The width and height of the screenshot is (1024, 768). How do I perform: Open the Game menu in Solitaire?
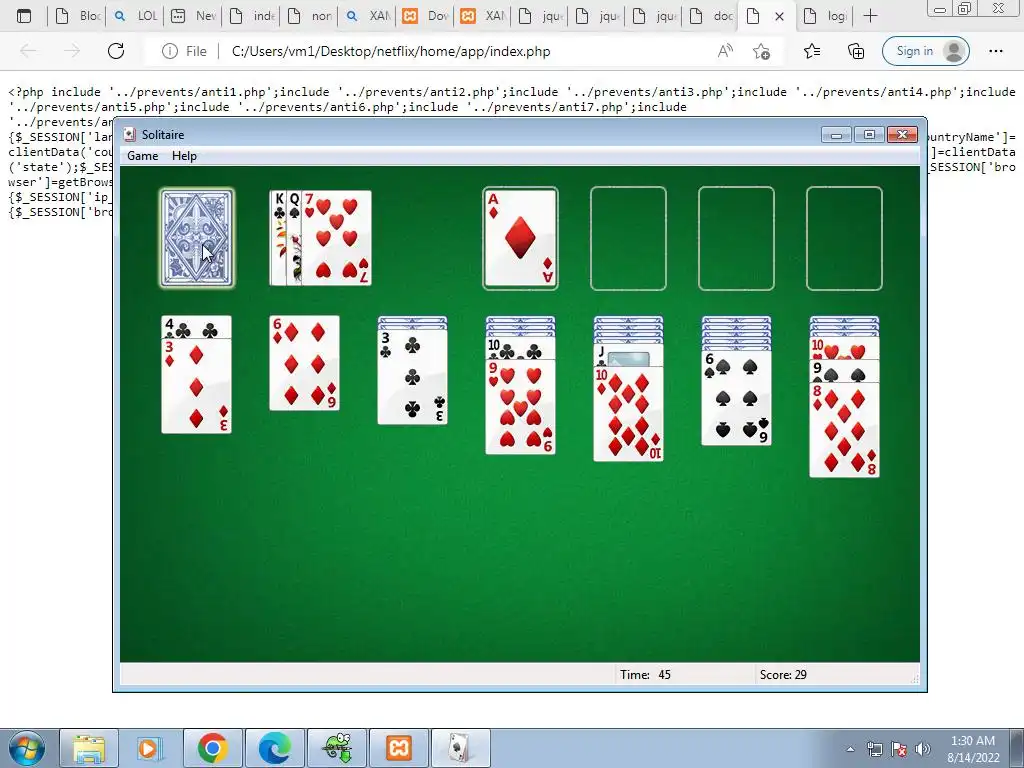point(142,156)
